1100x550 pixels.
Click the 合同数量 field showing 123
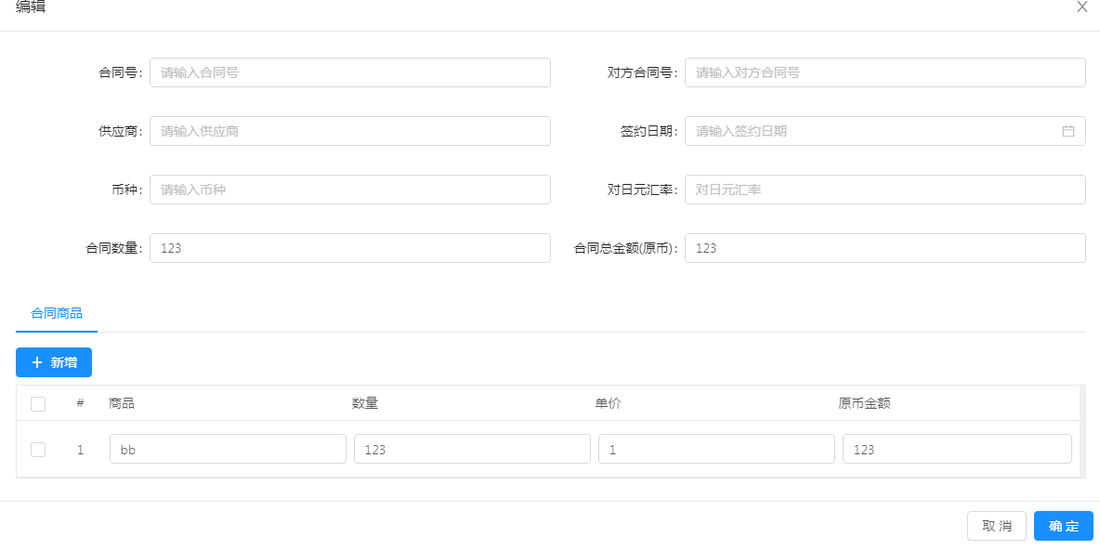(350, 248)
